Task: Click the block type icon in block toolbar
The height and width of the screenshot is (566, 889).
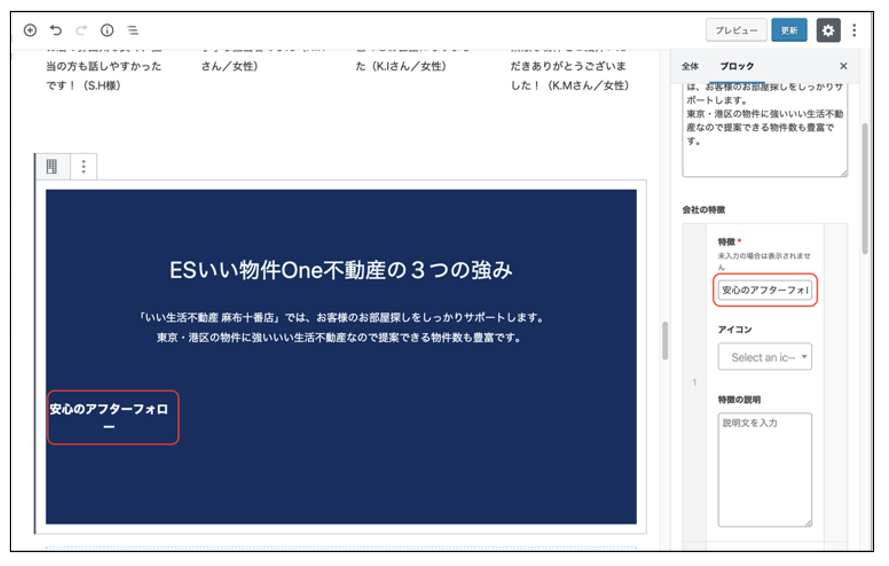Action: pos(52,167)
